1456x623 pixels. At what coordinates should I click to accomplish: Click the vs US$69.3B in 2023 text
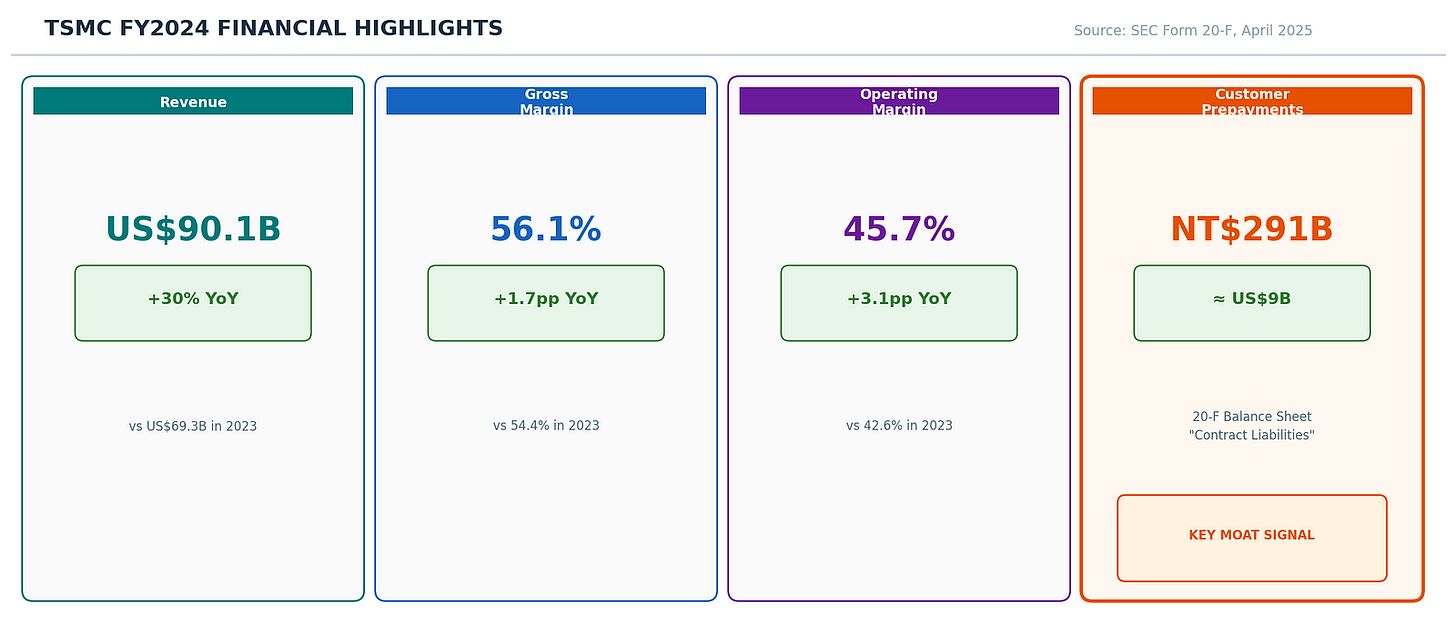coord(193,426)
